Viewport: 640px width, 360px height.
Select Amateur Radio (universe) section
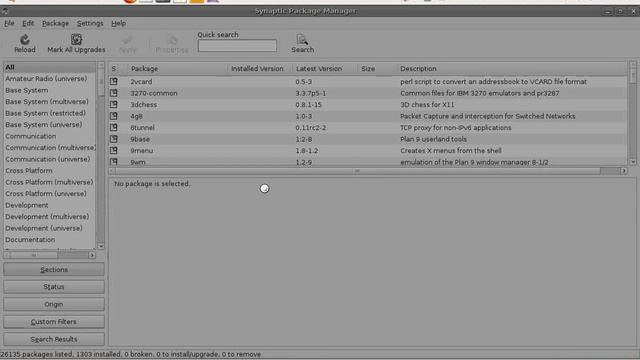point(50,78)
